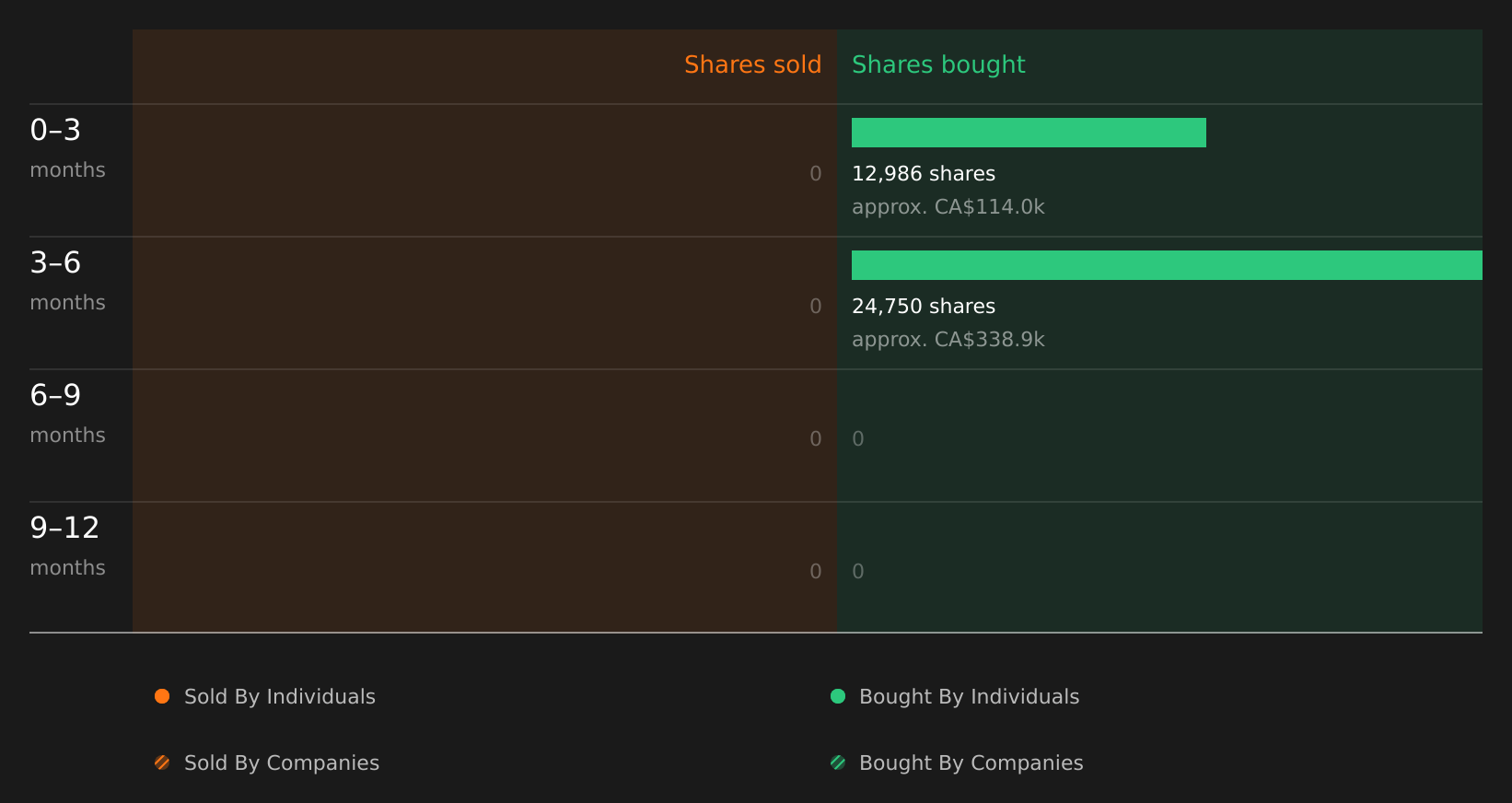Select the 3–6 months green bought bar
This screenshot has width=1512, height=803.
(1167, 265)
